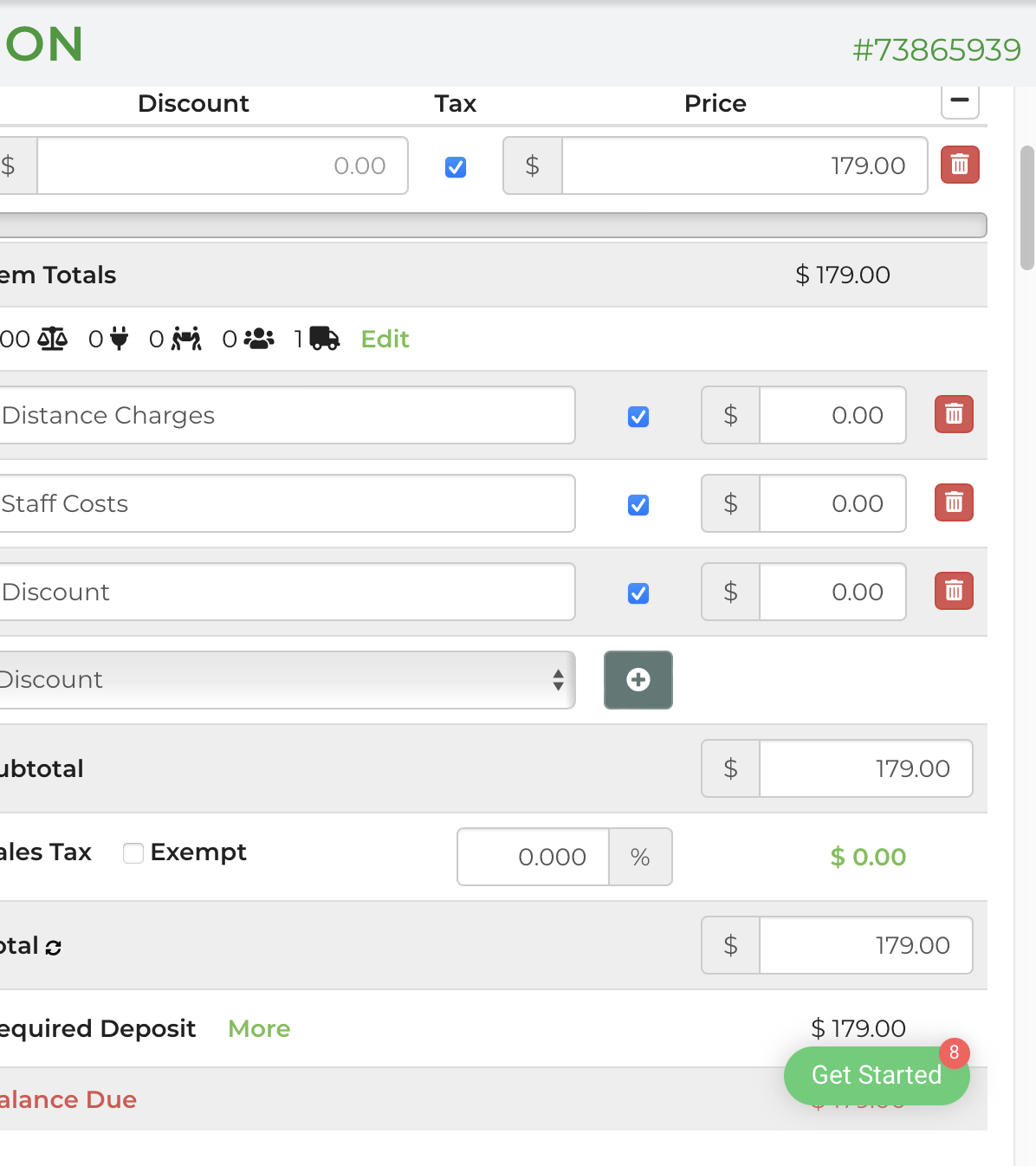Click the Tax column header
The width and height of the screenshot is (1036, 1166).
pos(456,103)
